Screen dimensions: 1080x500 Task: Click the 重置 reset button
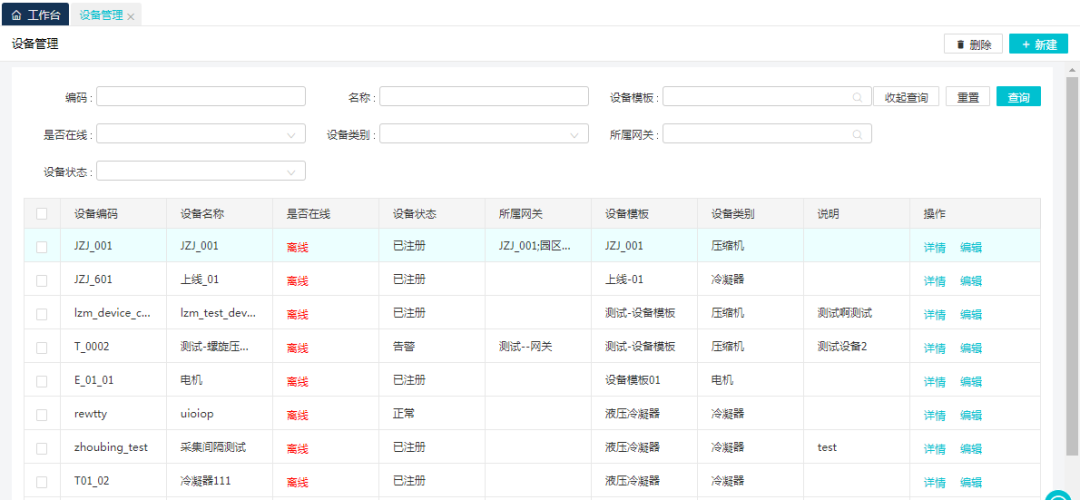point(967,97)
